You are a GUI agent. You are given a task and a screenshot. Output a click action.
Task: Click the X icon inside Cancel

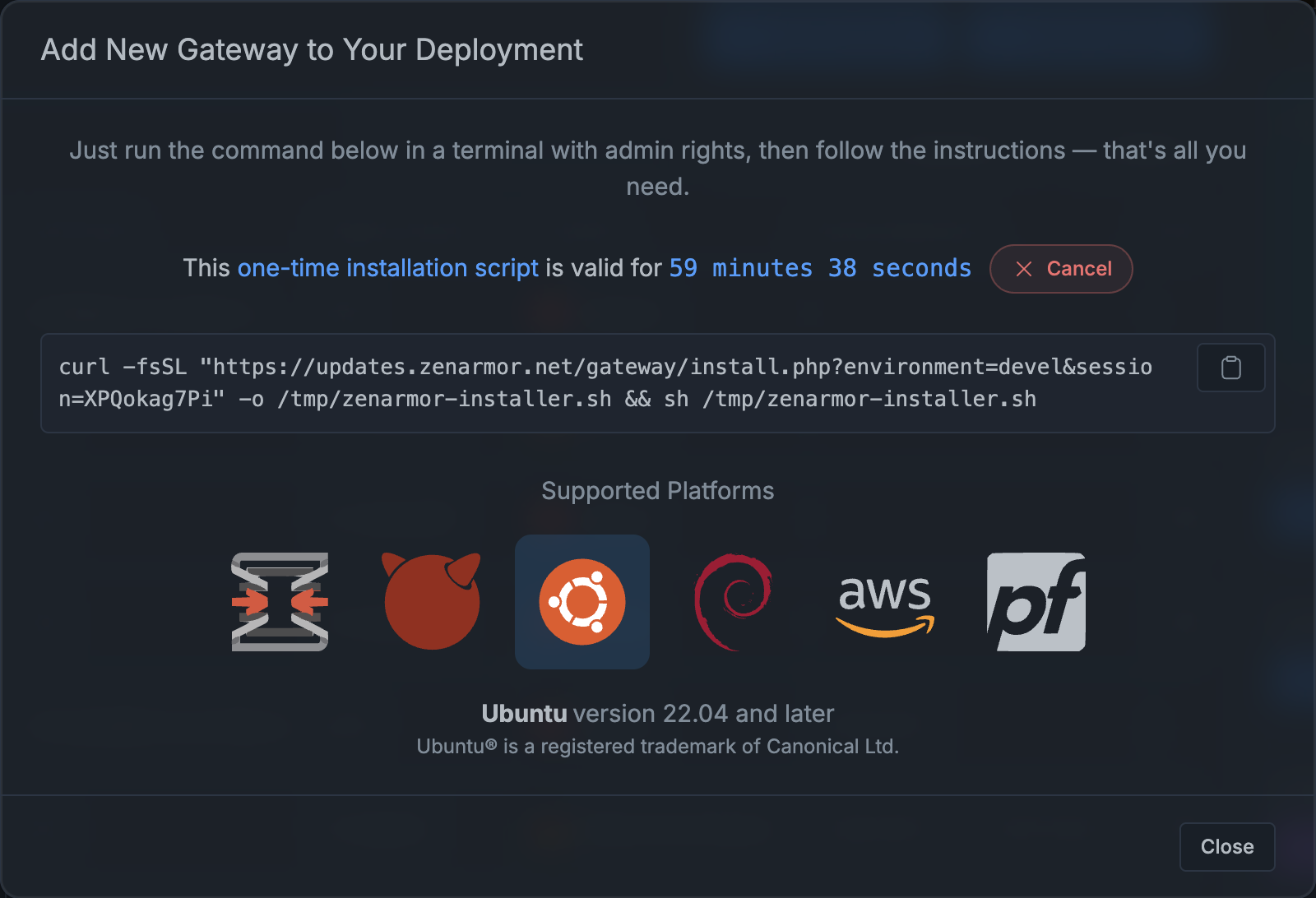coord(1024,269)
